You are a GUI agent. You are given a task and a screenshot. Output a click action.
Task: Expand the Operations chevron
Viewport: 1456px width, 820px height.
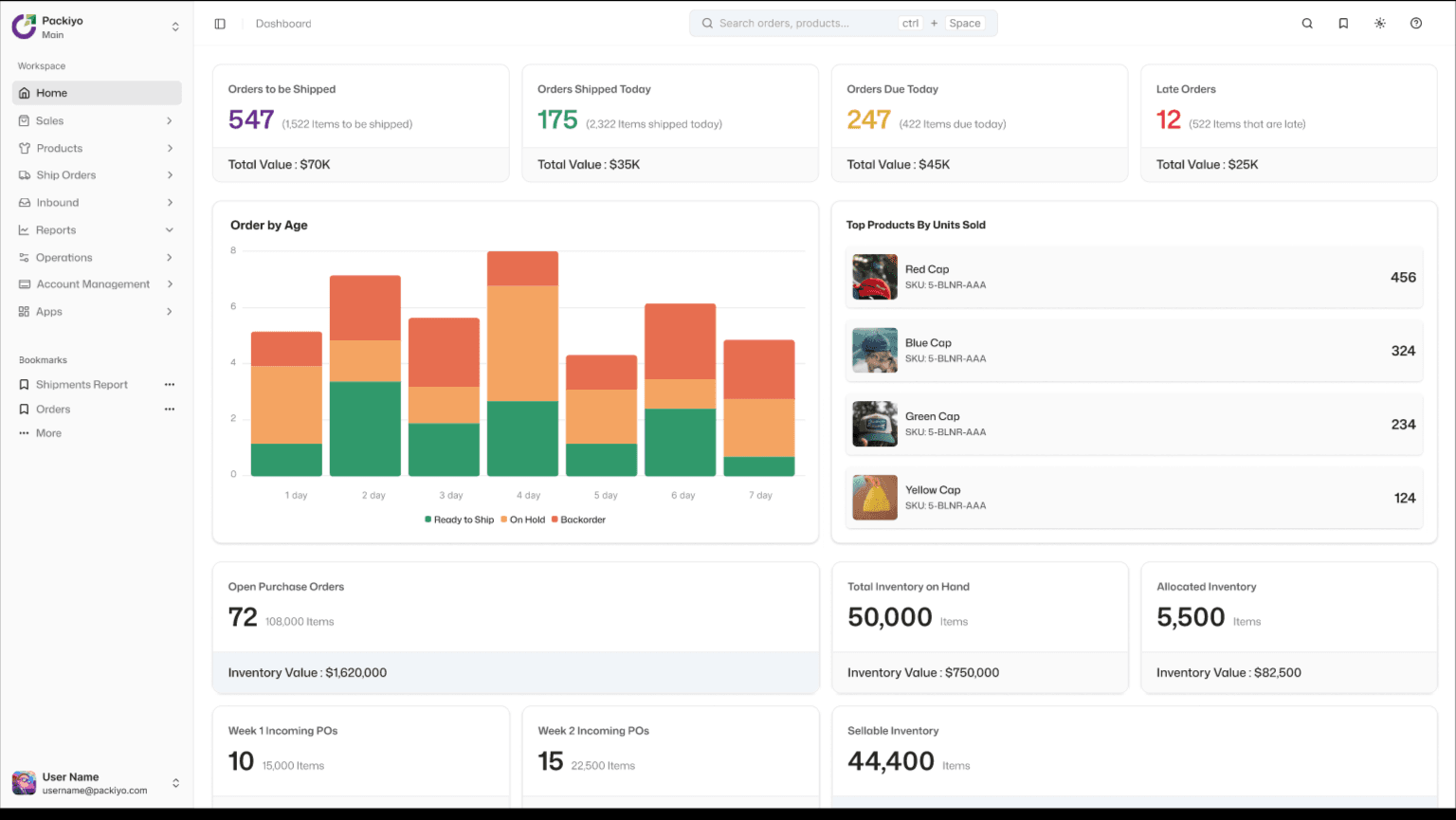click(x=170, y=258)
